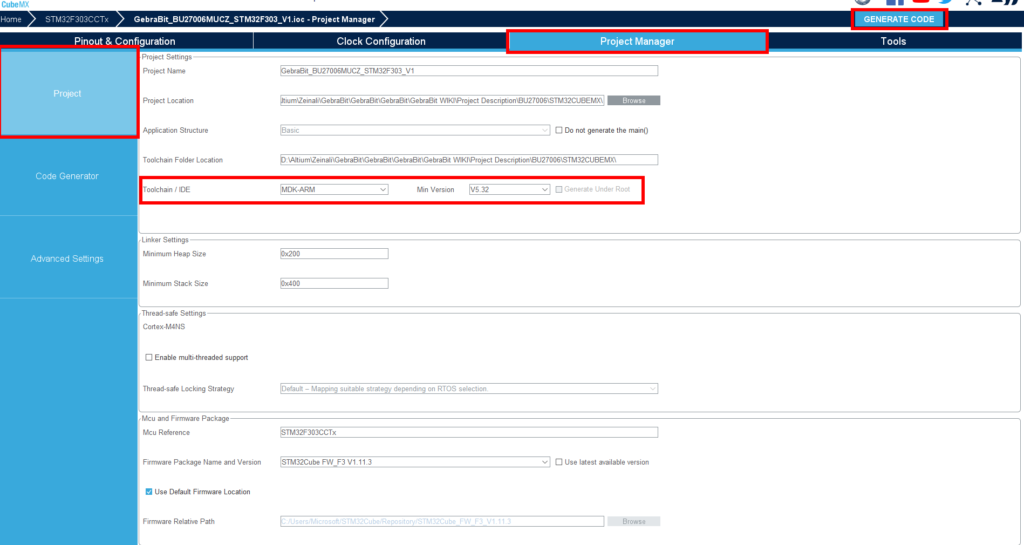Open Code Generator settings section
1024x545 pixels.
click(x=67, y=176)
